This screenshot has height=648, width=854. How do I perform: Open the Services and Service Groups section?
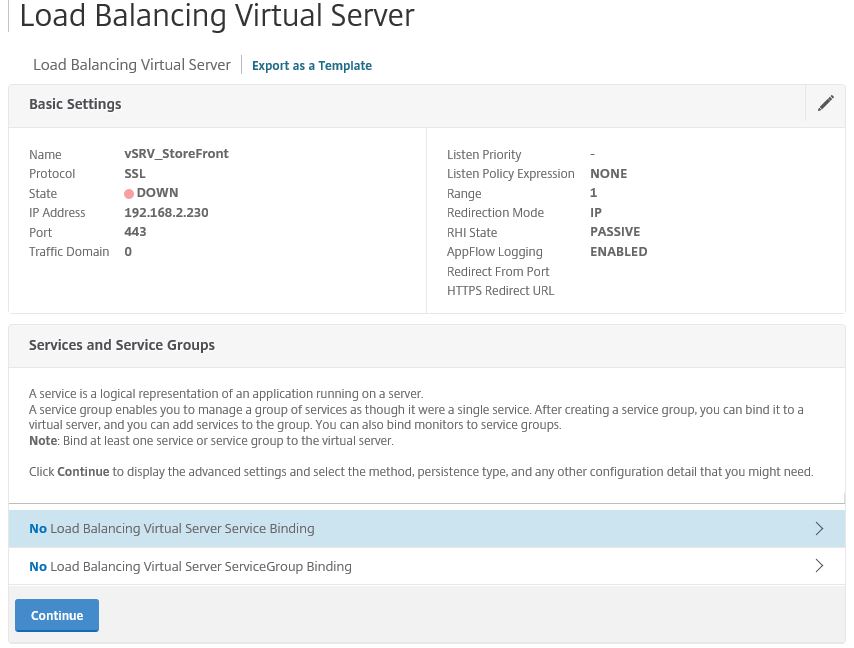(122, 344)
